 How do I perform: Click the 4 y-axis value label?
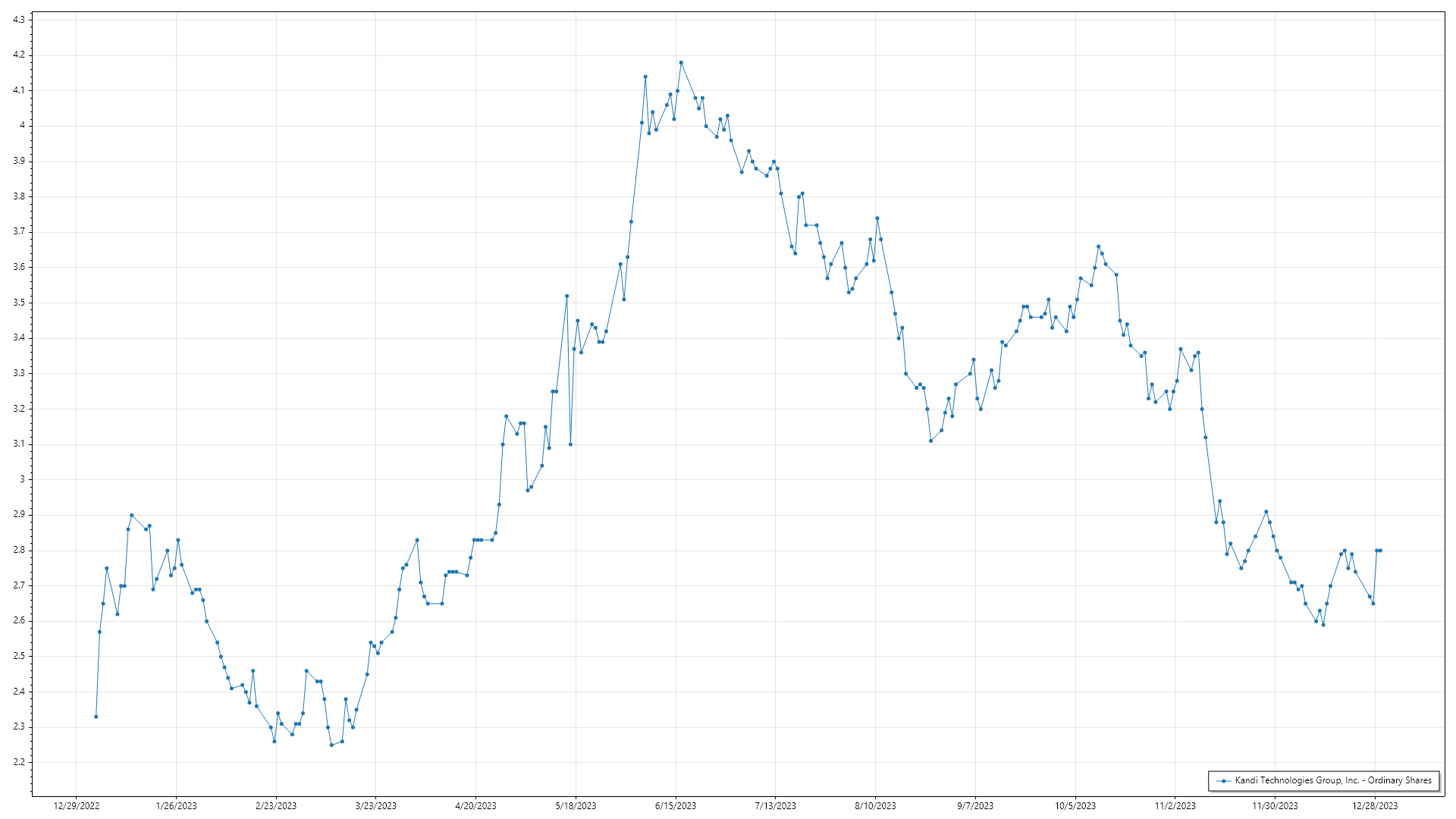(x=22, y=126)
